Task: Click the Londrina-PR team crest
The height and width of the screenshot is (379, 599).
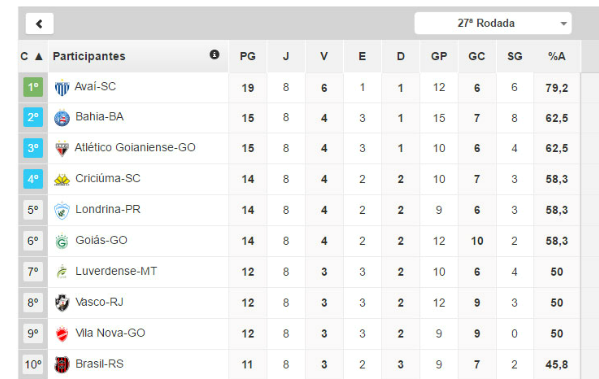Action: click(62, 211)
